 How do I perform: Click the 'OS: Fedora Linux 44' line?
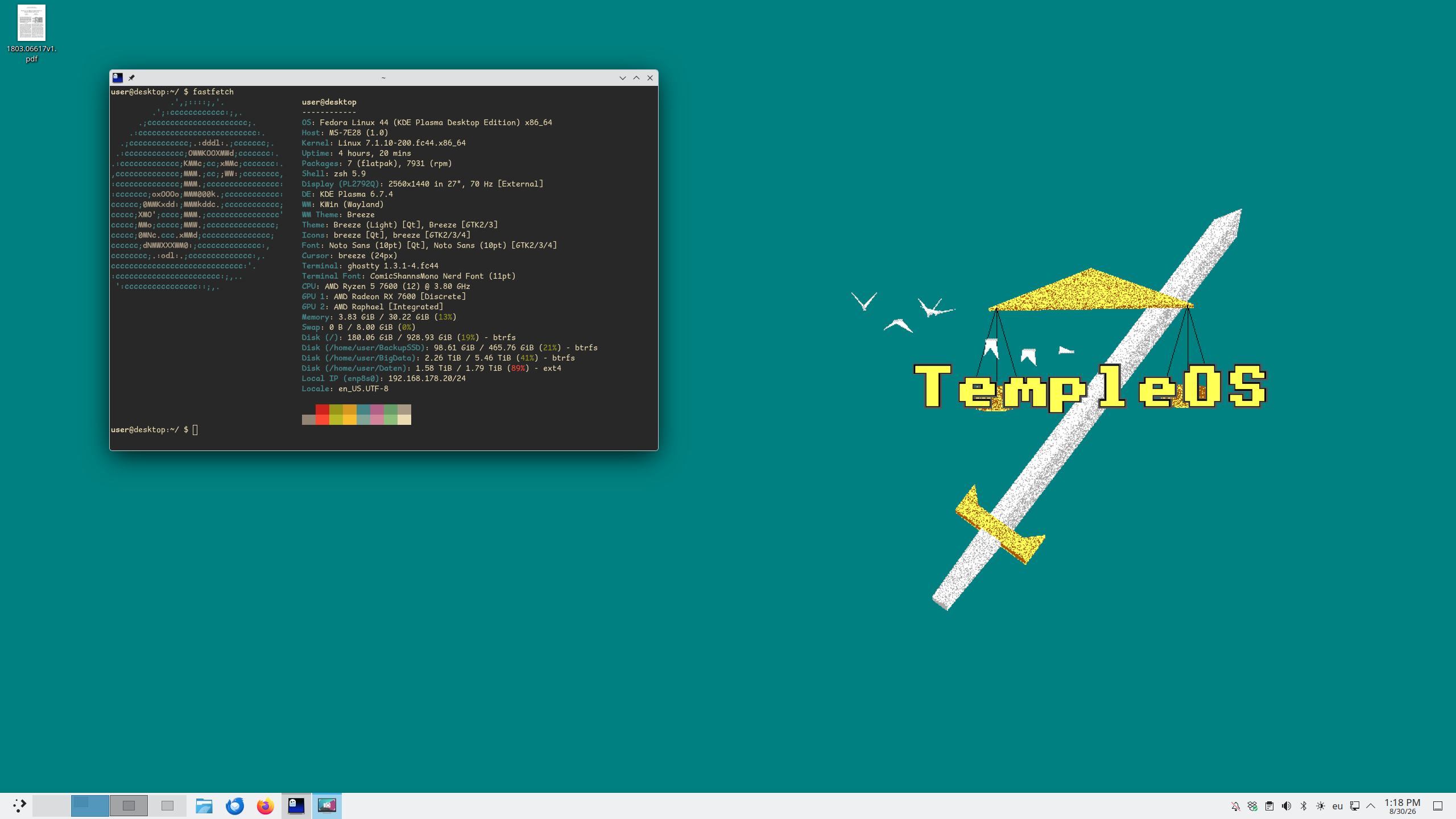pyautogui.click(x=427, y=122)
